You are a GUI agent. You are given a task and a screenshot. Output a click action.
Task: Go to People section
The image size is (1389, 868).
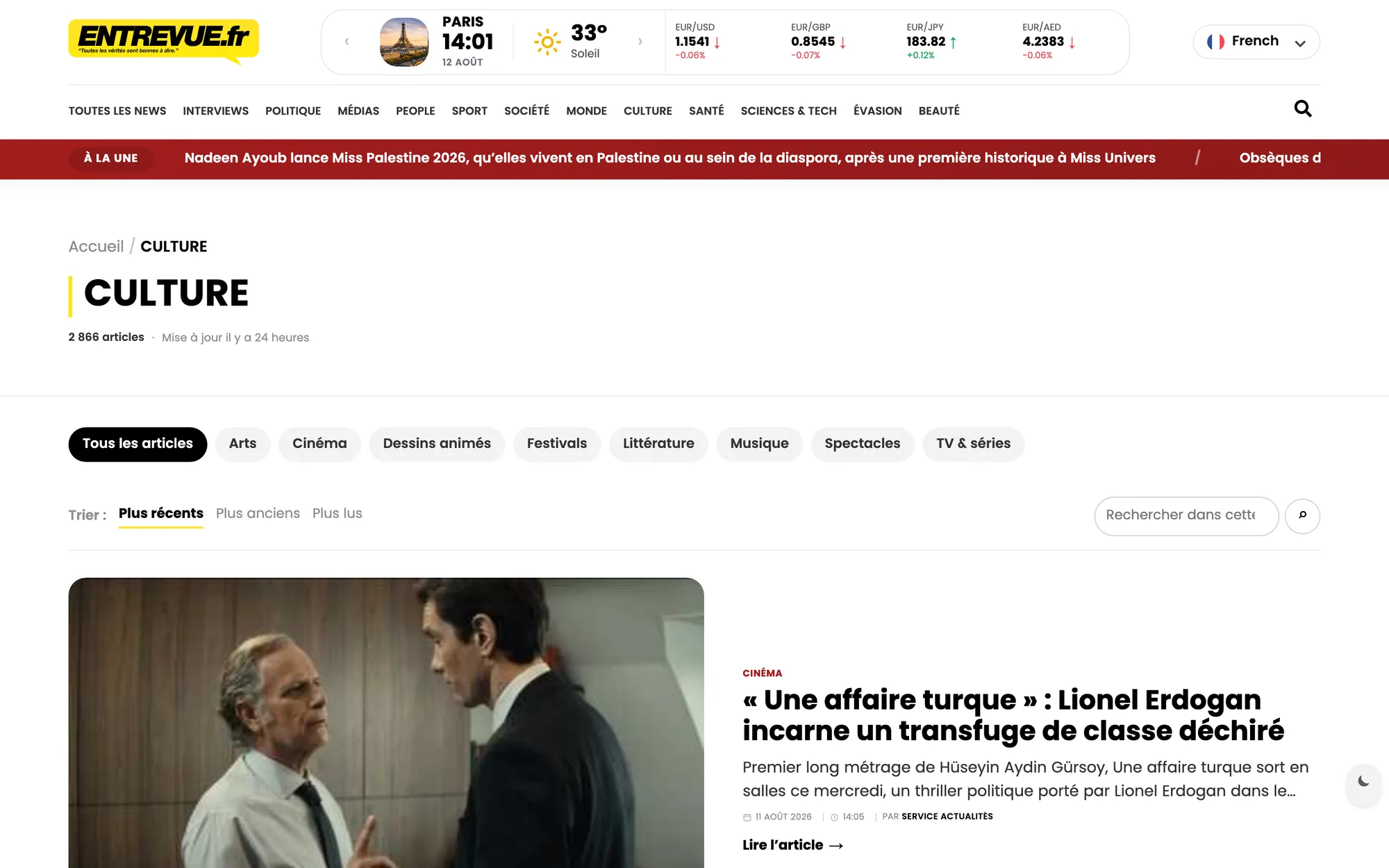point(415,111)
